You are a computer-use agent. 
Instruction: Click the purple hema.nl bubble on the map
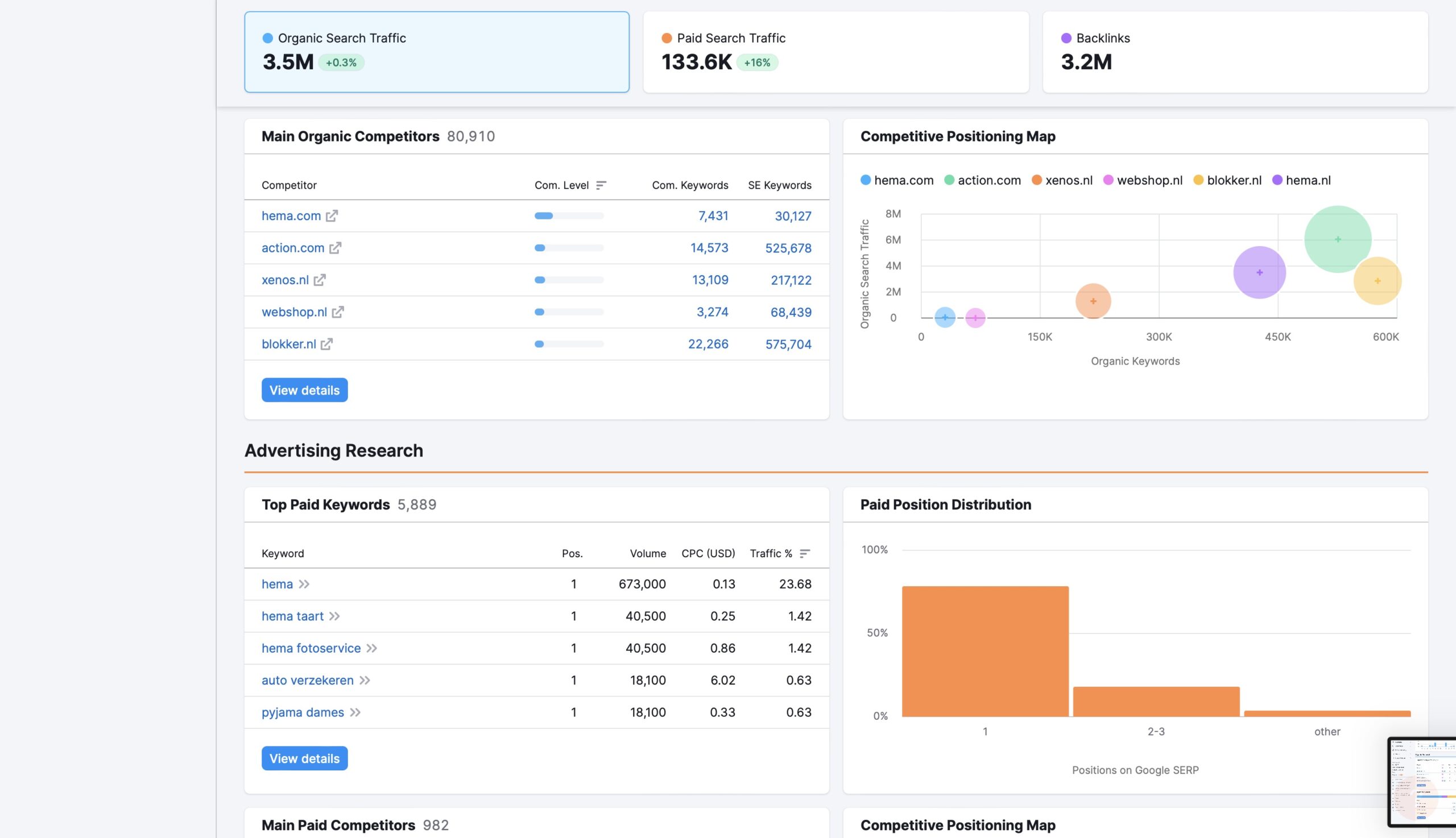coord(1259,272)
